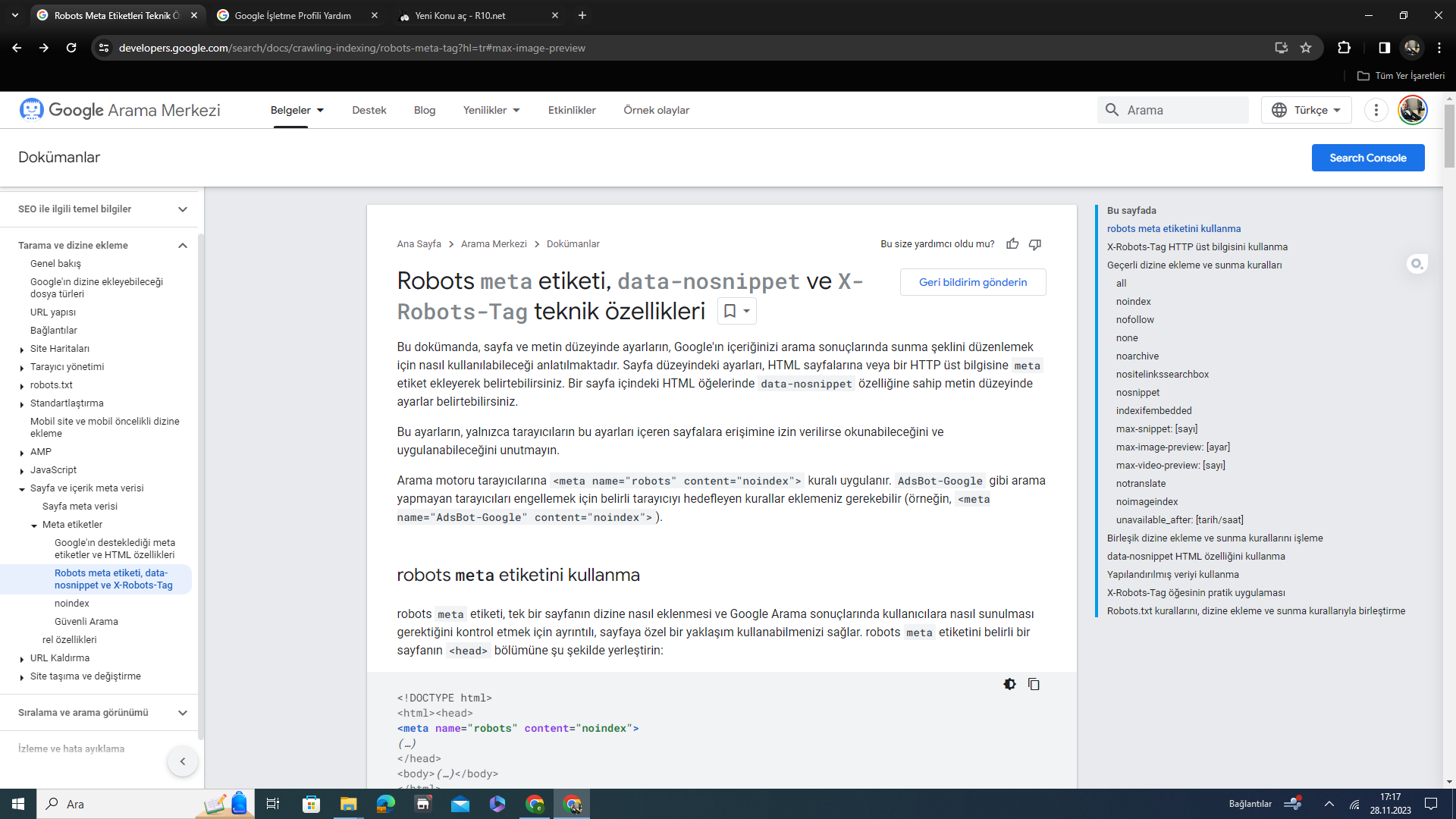Open Güvenli Arama in left navigation
The image size is (1456, 819).
coord(86,622)
